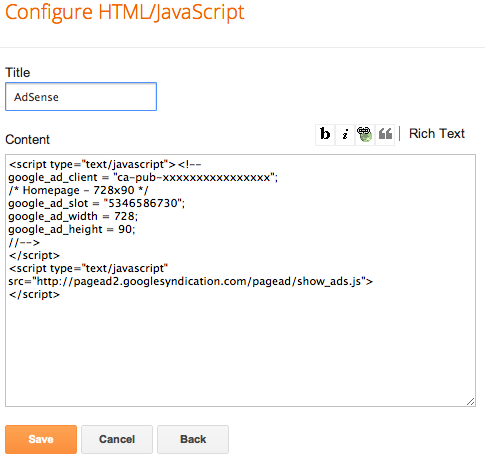This screenshot has width=485, height=461.
Task: Focus the Title field containing AdSense
Action: (x=81, y=97)
